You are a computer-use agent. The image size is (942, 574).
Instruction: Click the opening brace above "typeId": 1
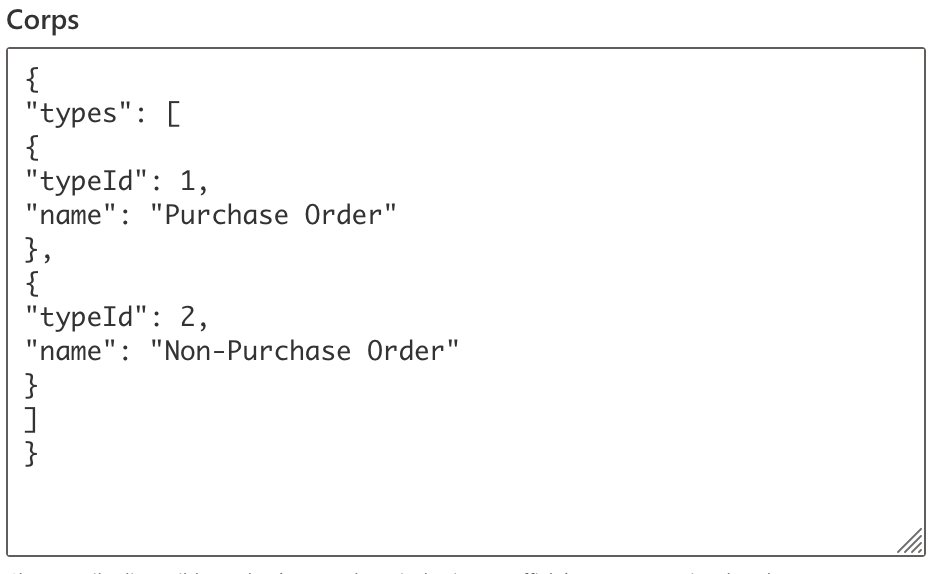(x=32, y=148)
